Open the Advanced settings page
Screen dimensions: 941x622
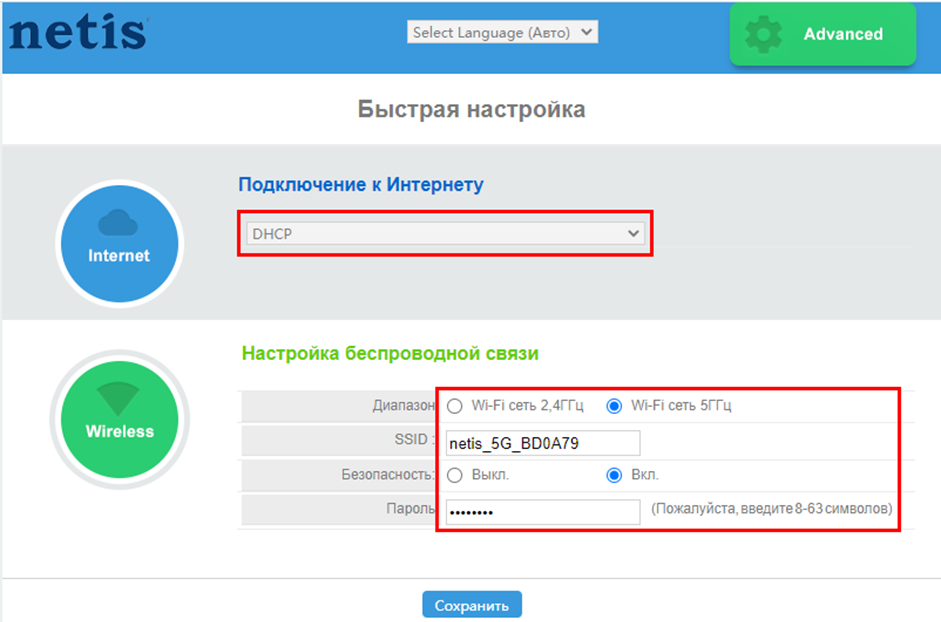823,34
